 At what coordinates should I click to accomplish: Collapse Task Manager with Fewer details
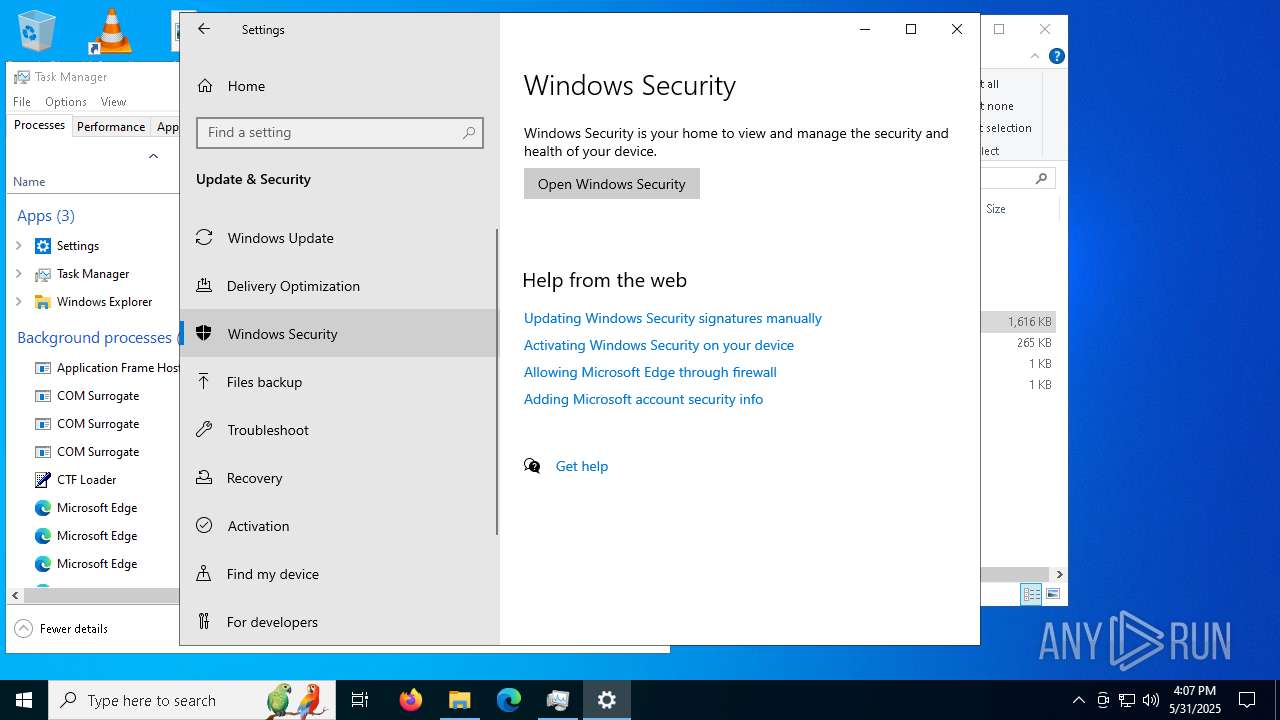coord(61,629)
